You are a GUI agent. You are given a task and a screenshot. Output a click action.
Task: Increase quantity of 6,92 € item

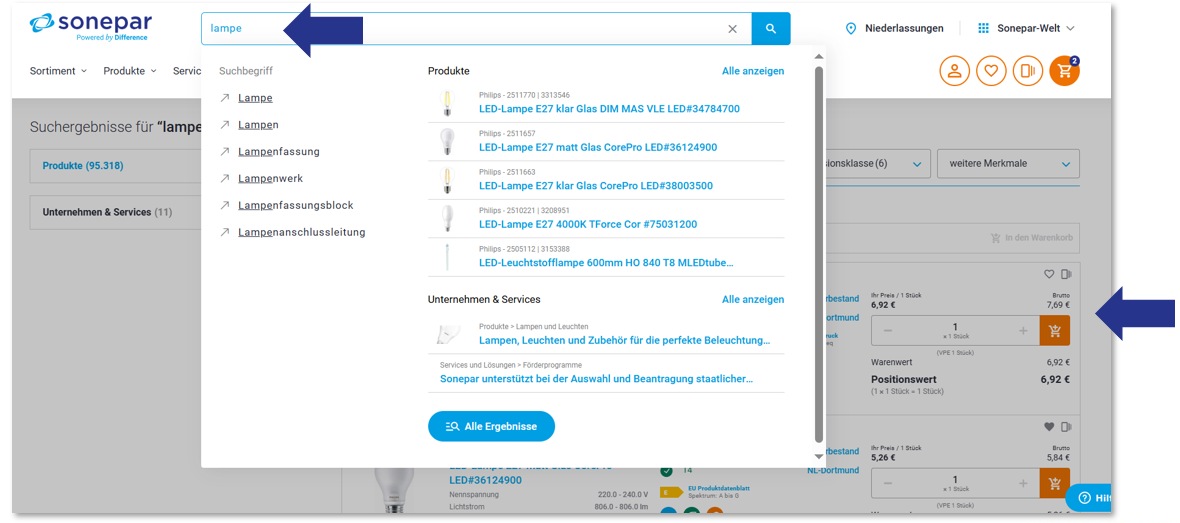click(1023, 330)
